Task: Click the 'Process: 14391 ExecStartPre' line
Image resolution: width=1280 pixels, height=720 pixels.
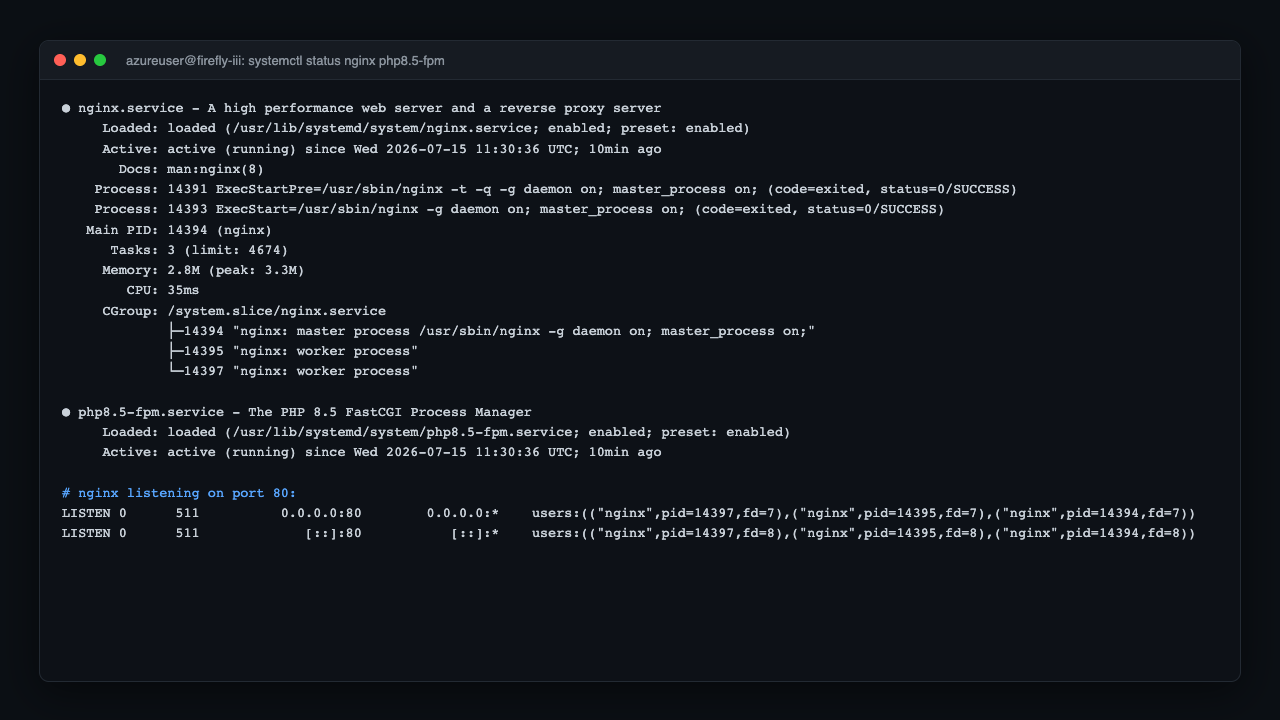Action: (556, 189)
